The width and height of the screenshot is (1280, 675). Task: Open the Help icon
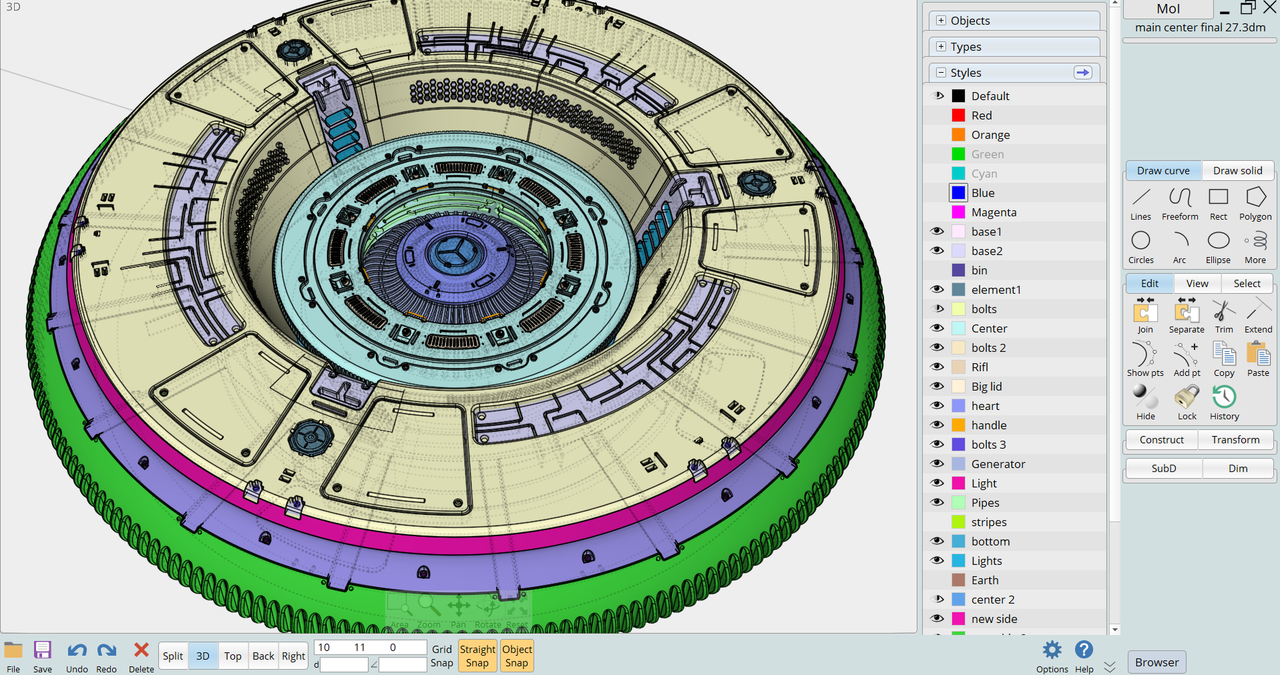1084,656
